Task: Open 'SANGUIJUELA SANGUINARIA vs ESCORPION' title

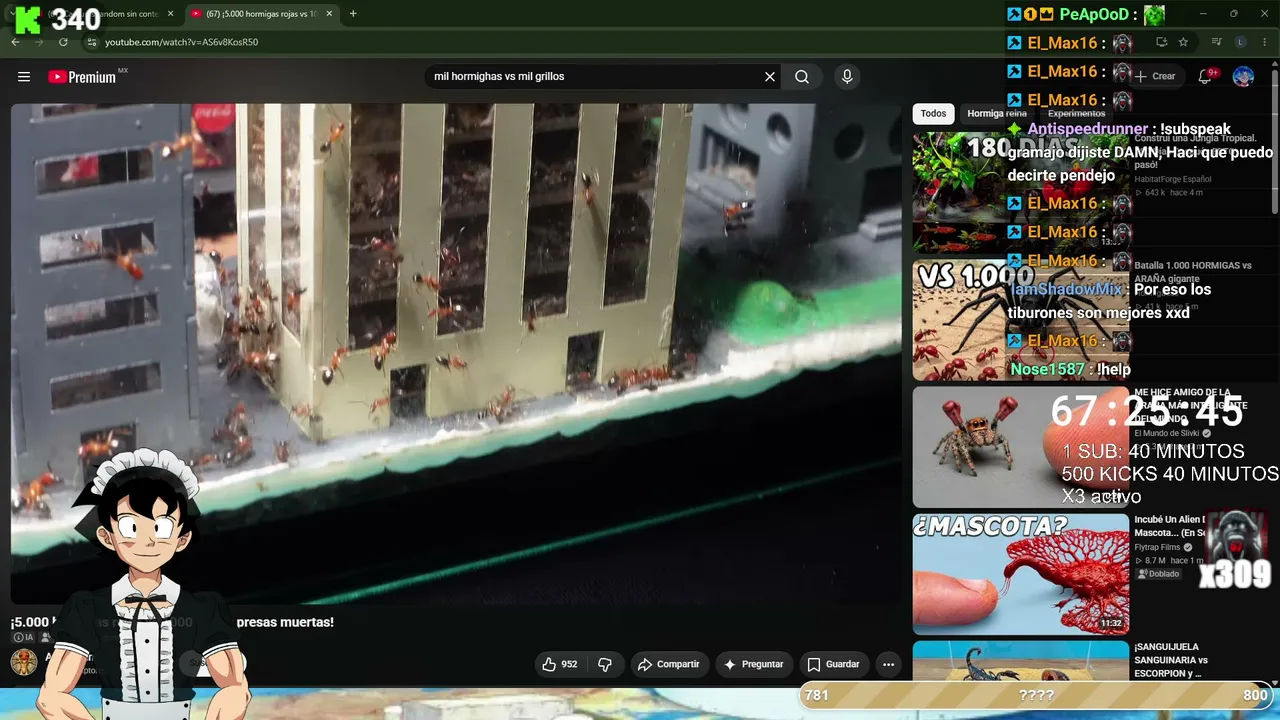Action: coord(1171,660)
